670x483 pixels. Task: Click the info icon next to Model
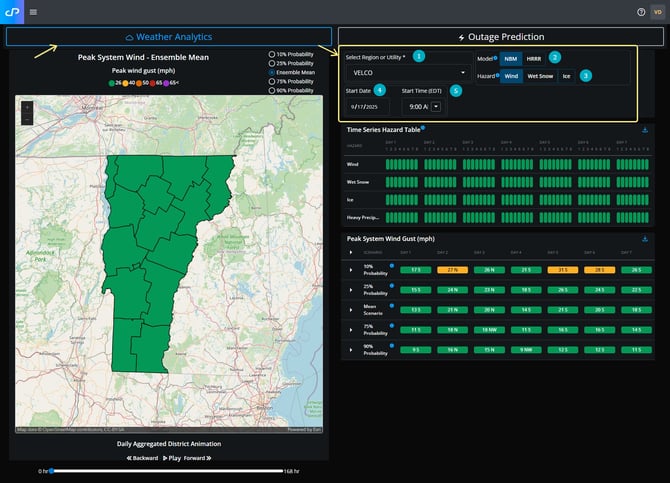(496, 58)
